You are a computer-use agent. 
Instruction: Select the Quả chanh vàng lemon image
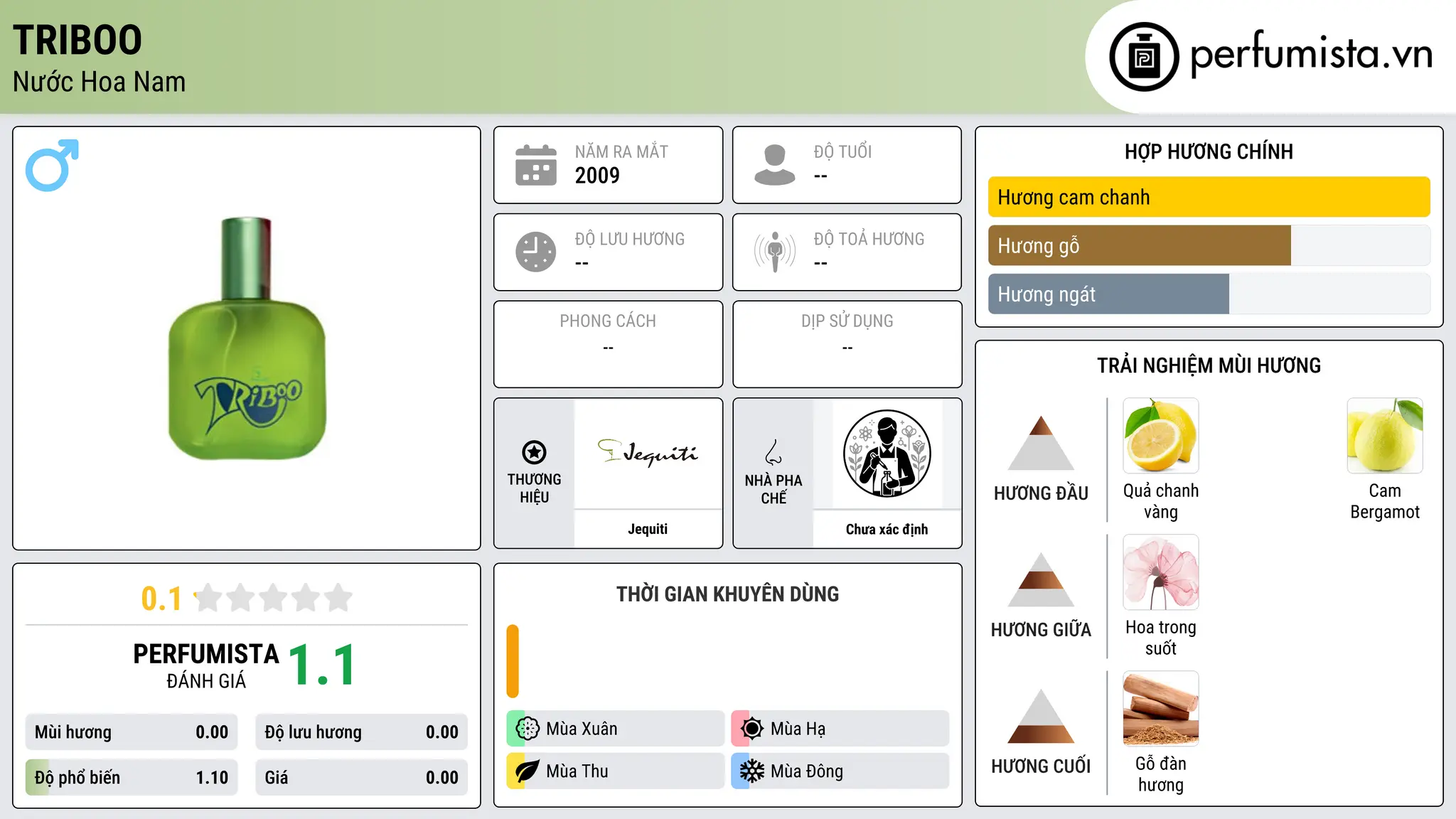(x=1161, y=436)
